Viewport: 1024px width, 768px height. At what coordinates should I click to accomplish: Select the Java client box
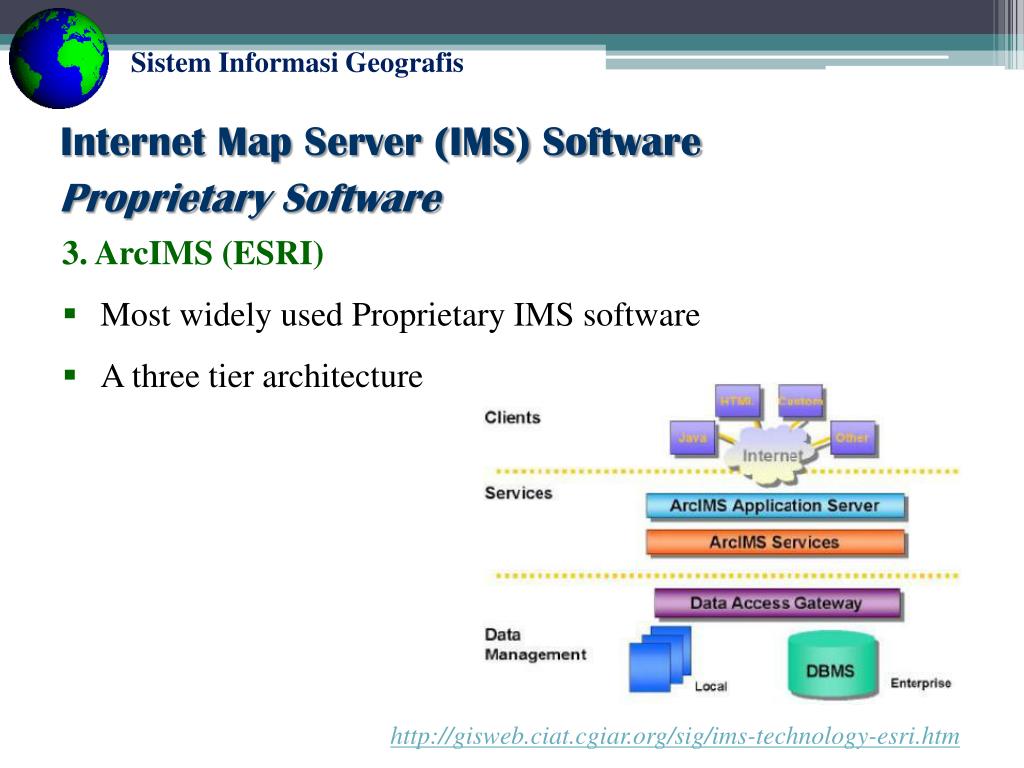coord(693,438)
